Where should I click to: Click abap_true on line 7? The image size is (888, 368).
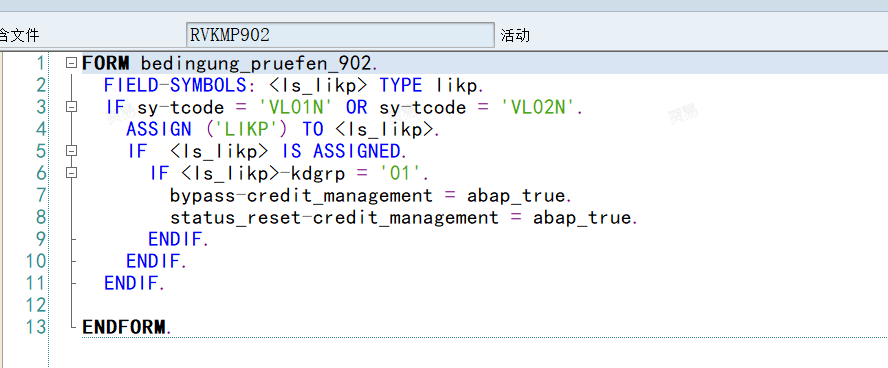click(x=516, y=195)
